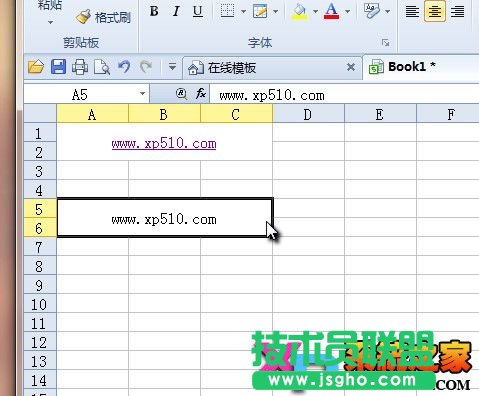Select row 5 header
This screenshot has width=479, height=396.
click(x=40, y=209)
